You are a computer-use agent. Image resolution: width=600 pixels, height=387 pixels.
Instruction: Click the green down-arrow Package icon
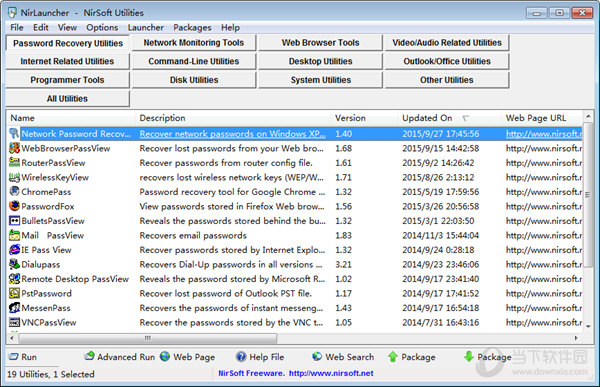point(469,357)
